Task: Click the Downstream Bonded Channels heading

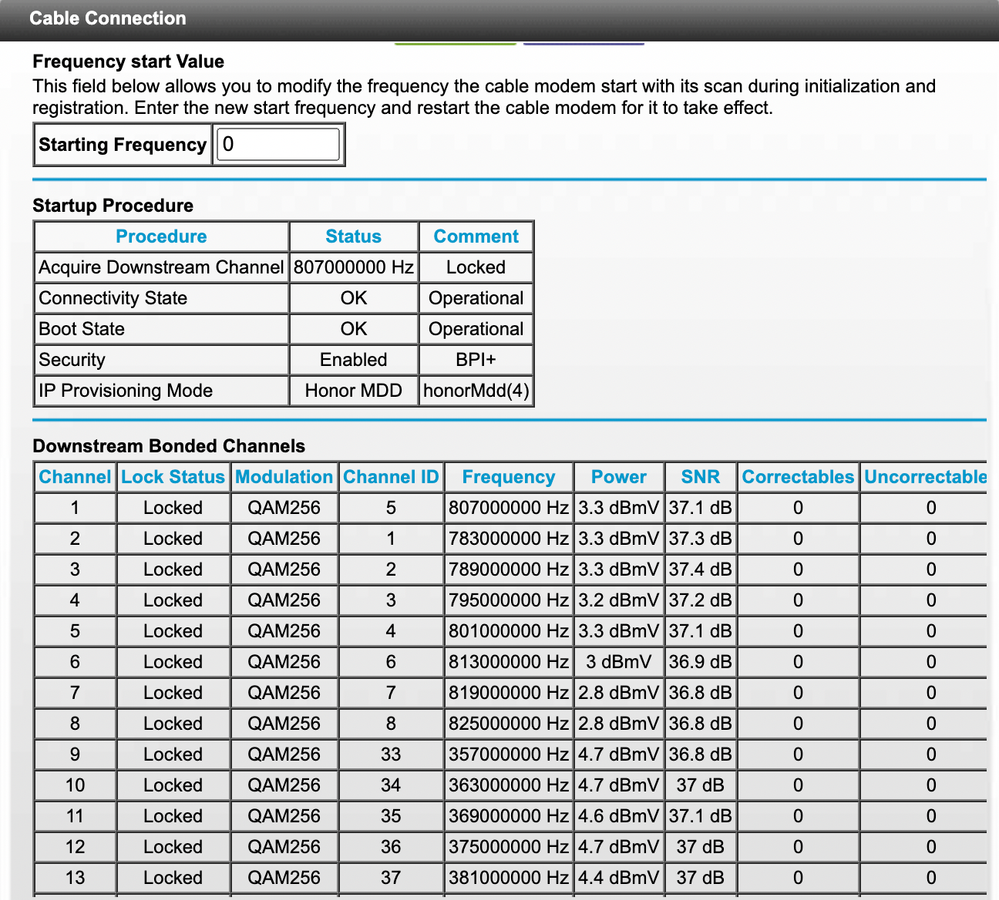Action: (169, 446)
